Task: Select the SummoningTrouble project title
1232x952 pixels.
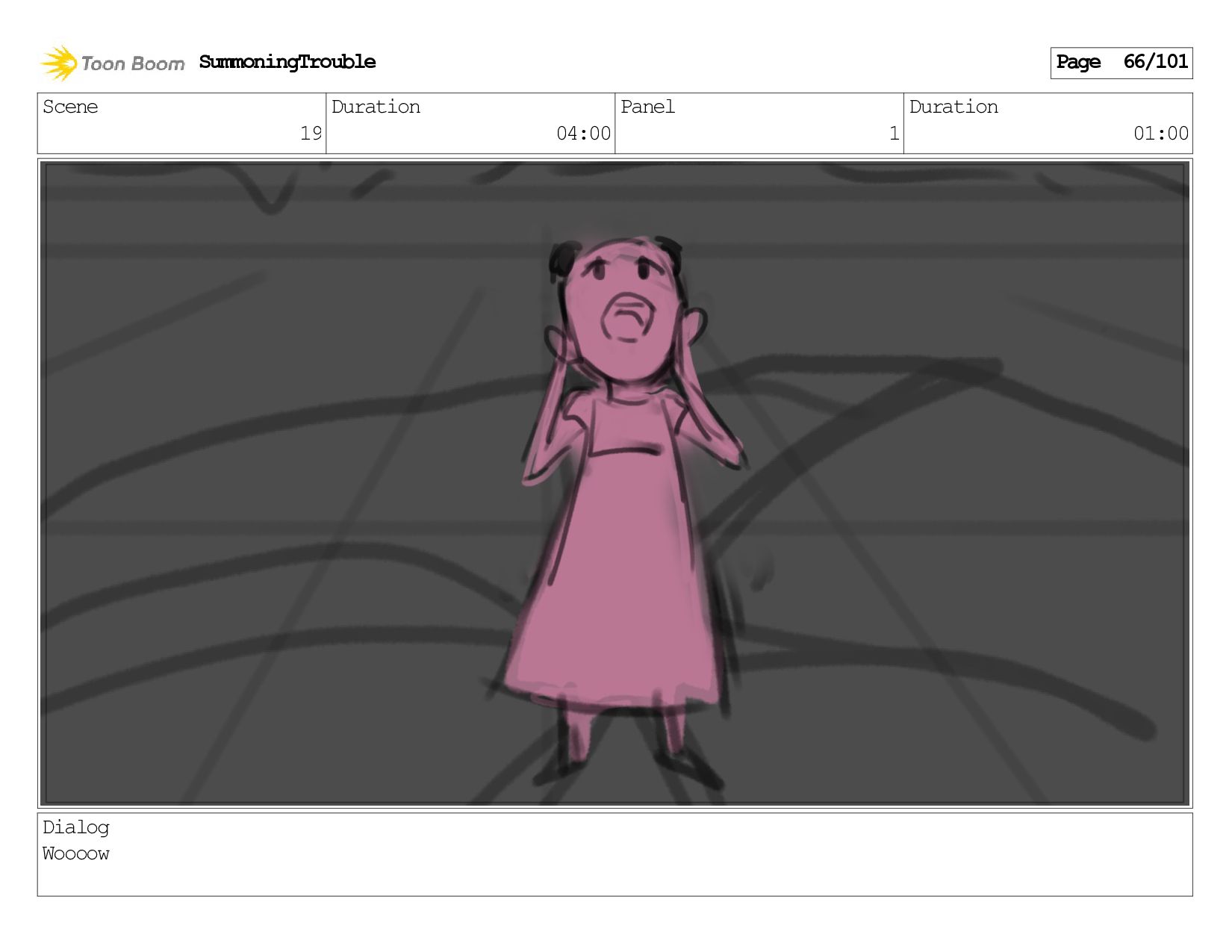Action: [287, 62]
